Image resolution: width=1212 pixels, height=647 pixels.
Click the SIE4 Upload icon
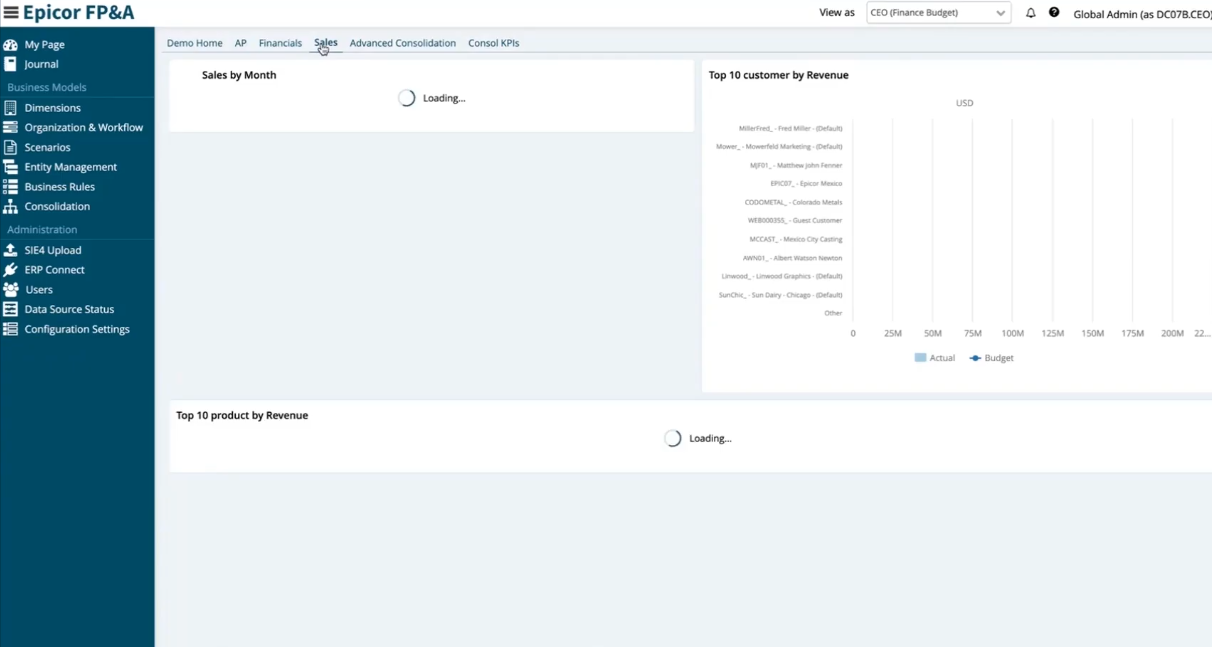[10, 250]
